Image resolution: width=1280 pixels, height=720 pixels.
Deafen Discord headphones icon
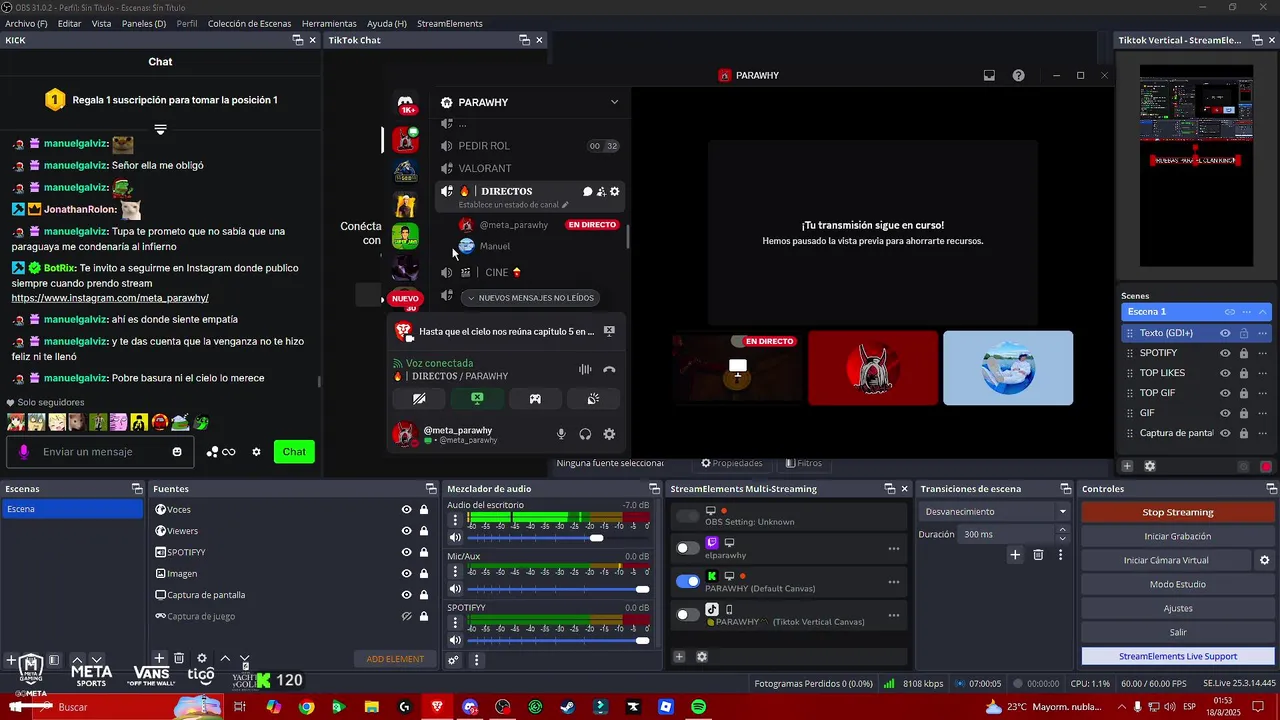585,434
